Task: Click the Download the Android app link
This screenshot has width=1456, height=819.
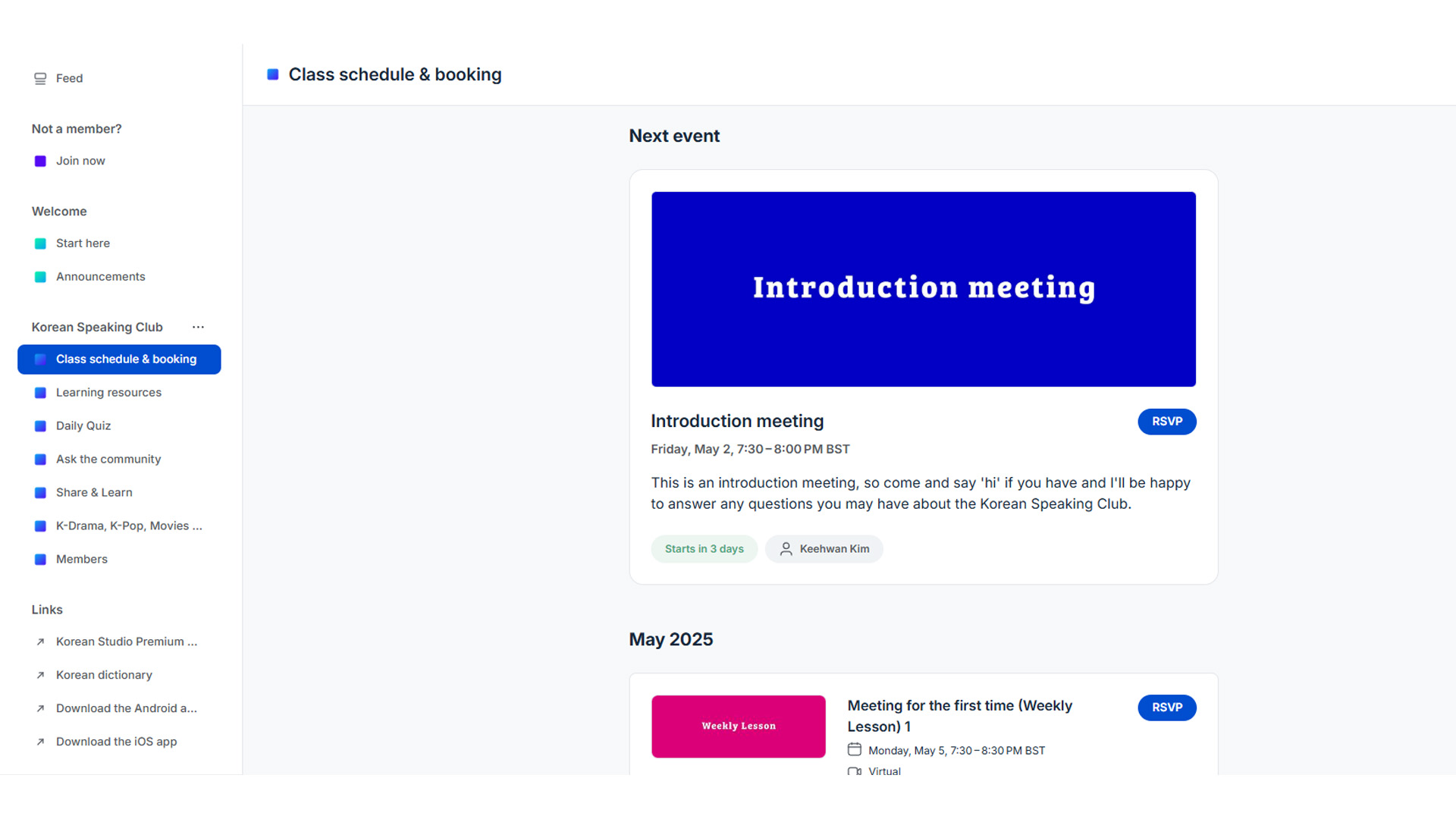Action: [x=126, y=709]
